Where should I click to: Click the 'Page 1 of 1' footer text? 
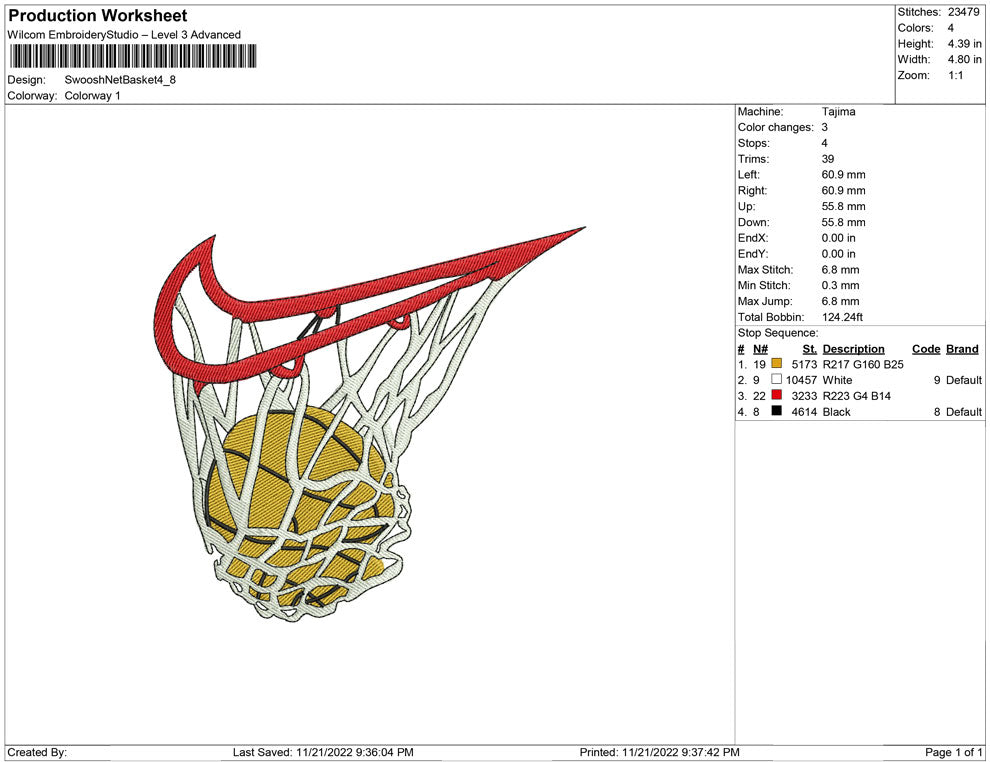tap(954, 752)
